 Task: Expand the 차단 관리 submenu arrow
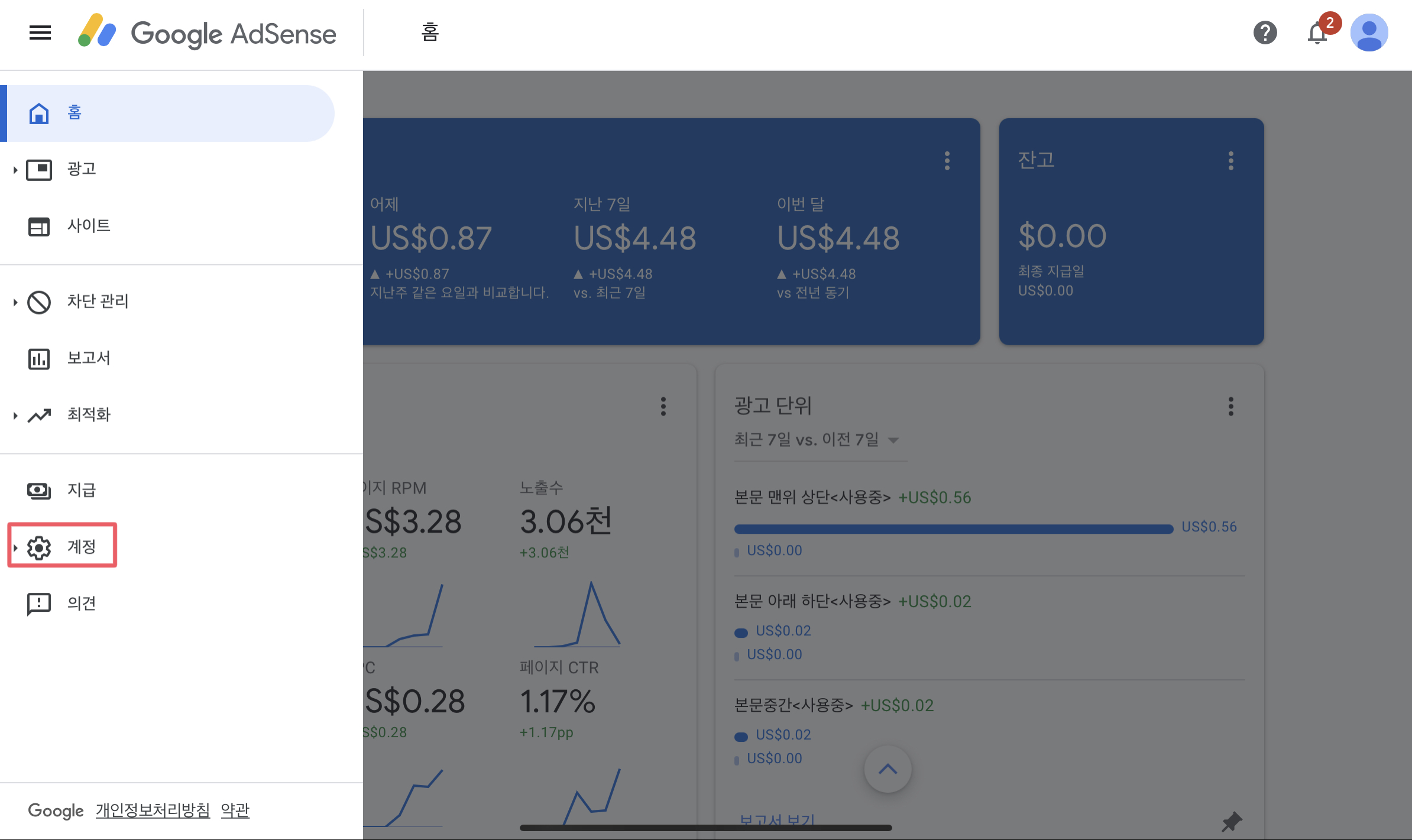(x=15, y=302)
